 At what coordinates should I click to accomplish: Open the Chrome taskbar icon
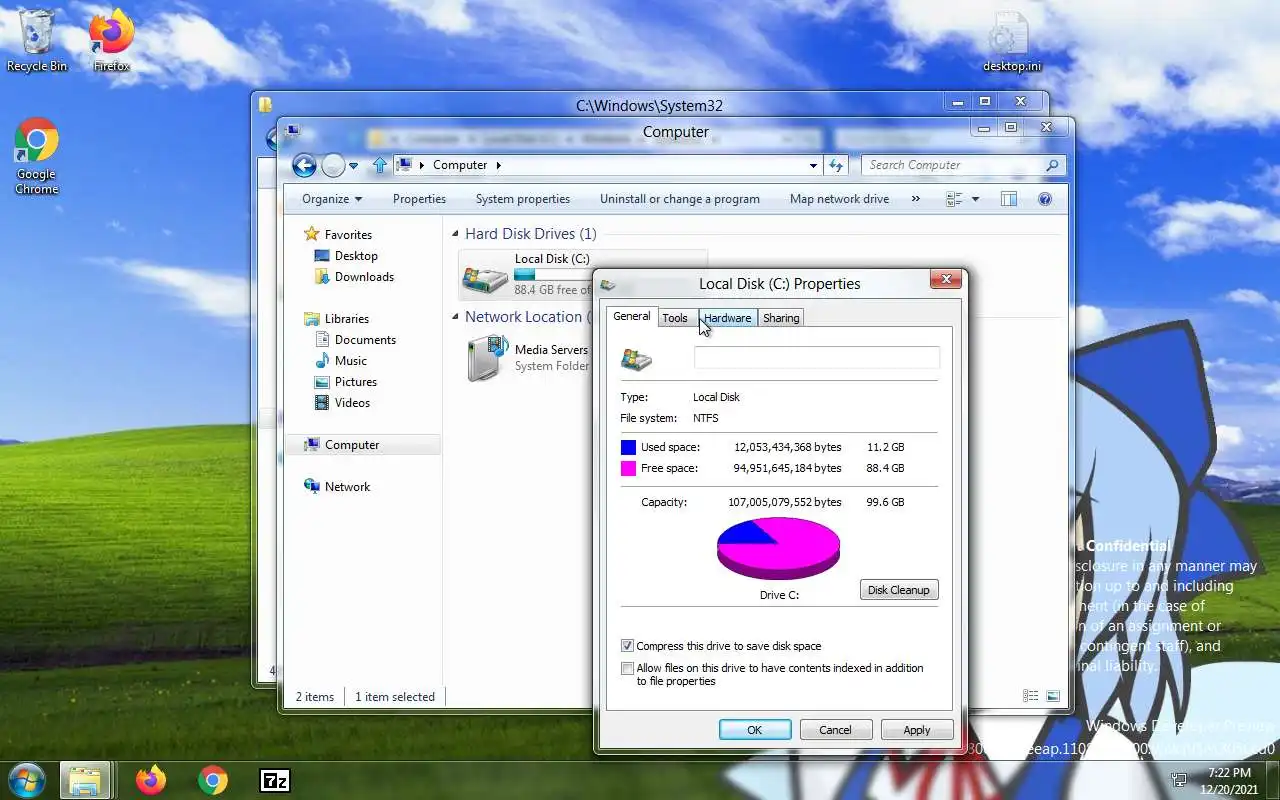tap(212, 780)
